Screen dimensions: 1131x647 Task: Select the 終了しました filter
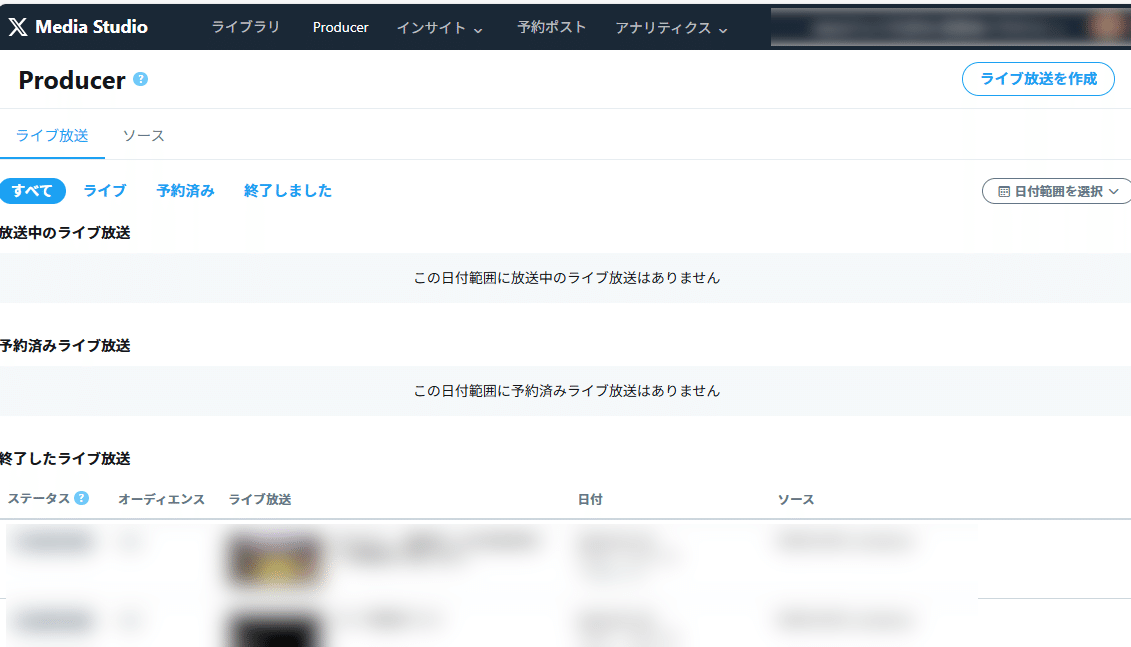(288, 190)
